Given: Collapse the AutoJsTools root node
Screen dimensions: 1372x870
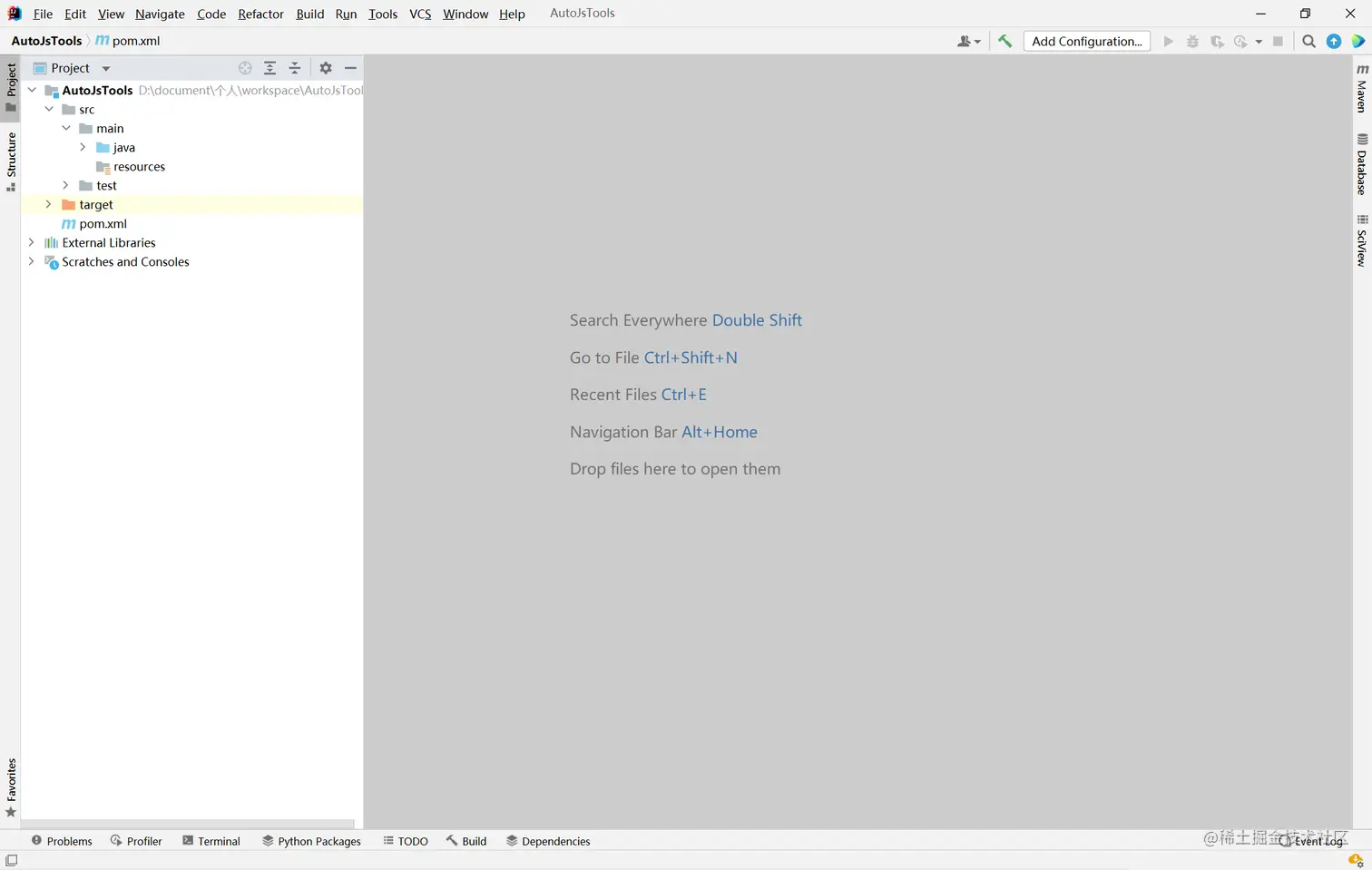Looking at the screenshot, I should (x=32, y=90).
